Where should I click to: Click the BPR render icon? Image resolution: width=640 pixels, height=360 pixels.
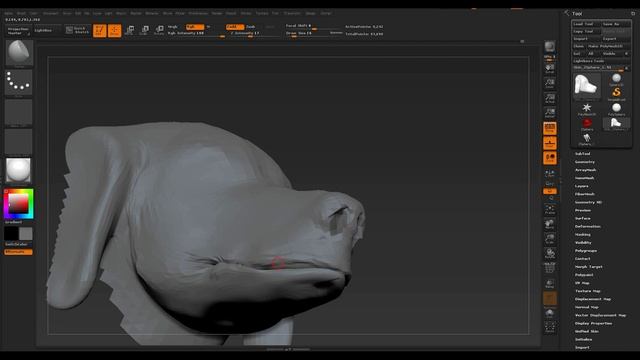click(550, 46)
